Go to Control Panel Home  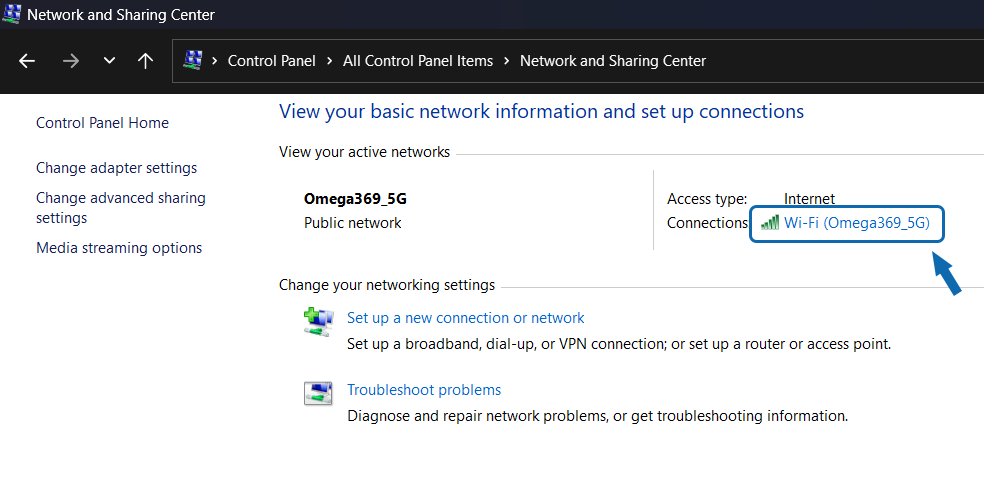click(x=102, y=123)
